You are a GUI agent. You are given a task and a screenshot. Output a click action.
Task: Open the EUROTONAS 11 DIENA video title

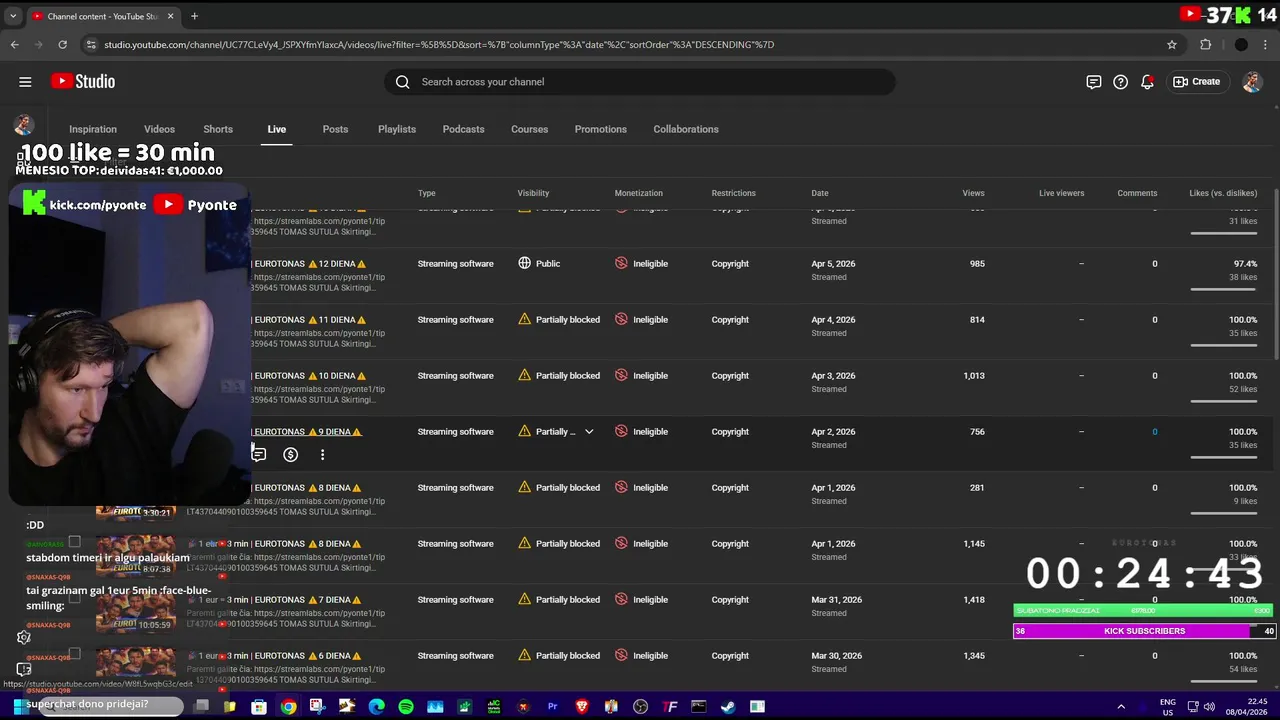coord(309,320)
